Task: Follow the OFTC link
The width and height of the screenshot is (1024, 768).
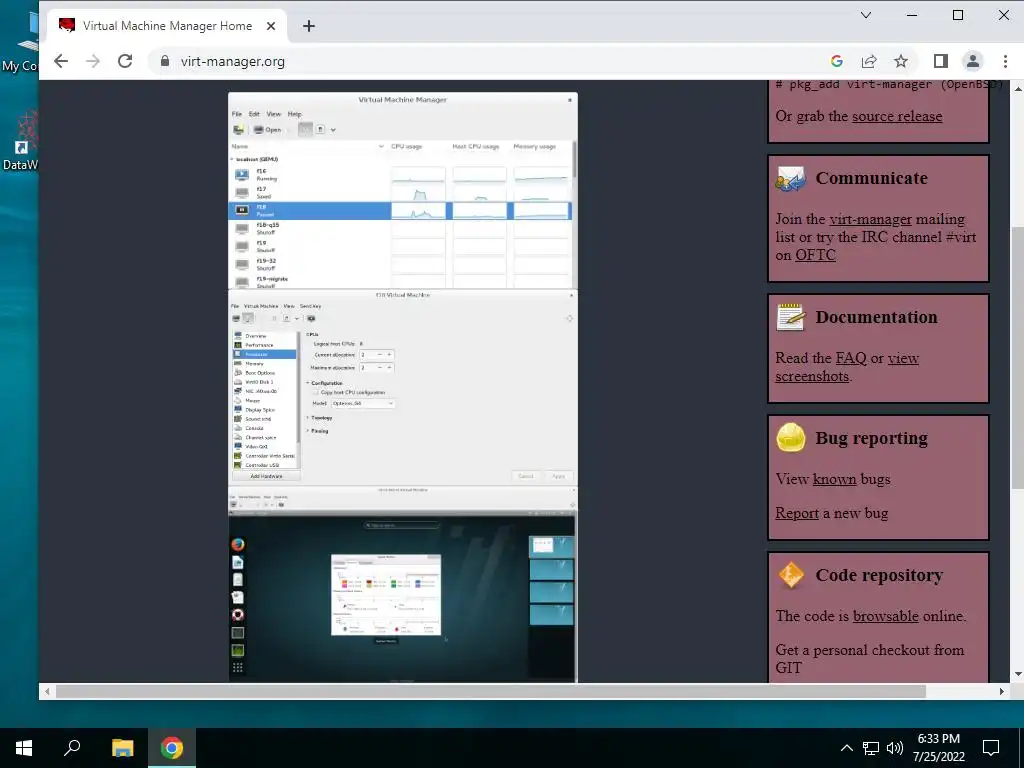Action: (815, 255)
